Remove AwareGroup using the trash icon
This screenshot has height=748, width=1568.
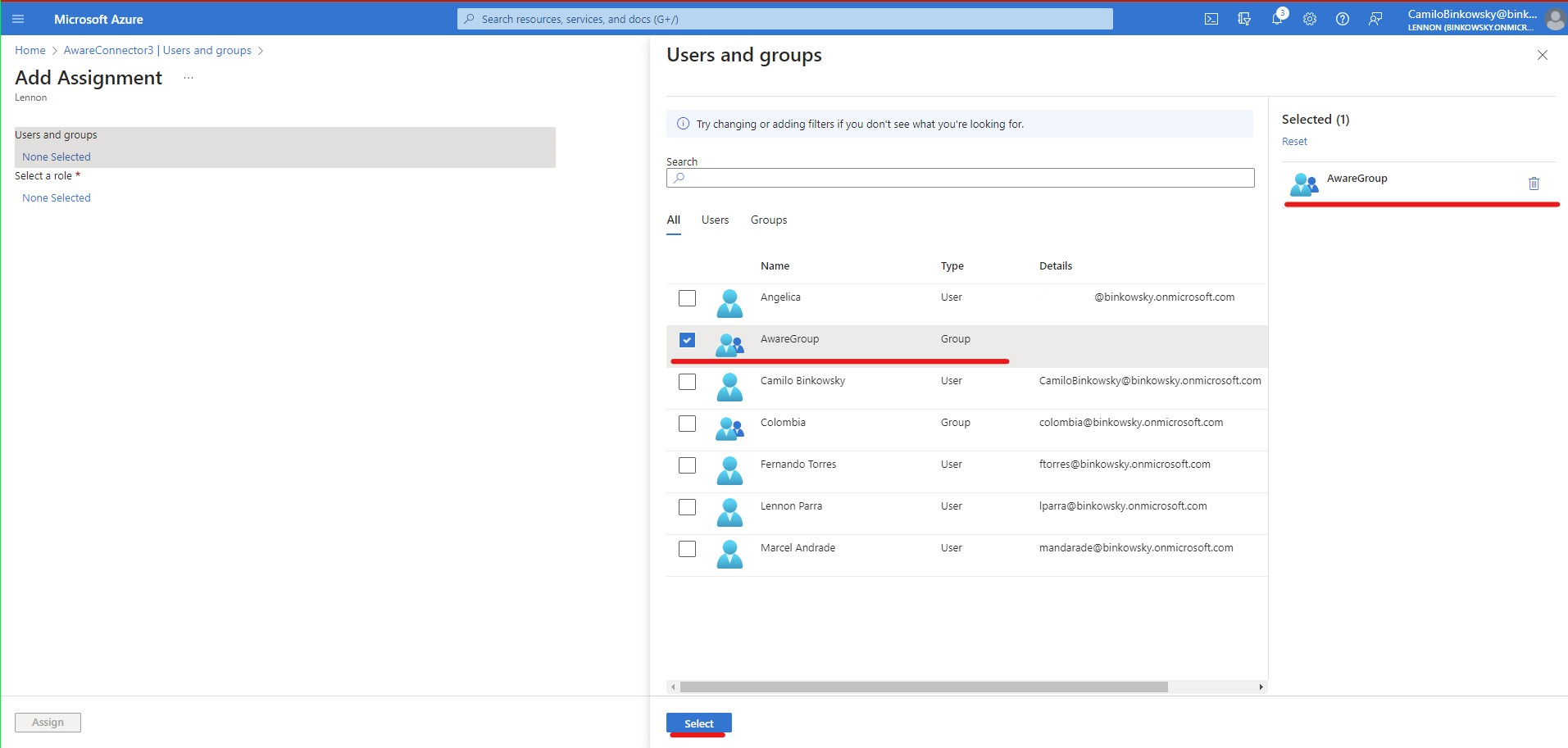(1533, 184)
